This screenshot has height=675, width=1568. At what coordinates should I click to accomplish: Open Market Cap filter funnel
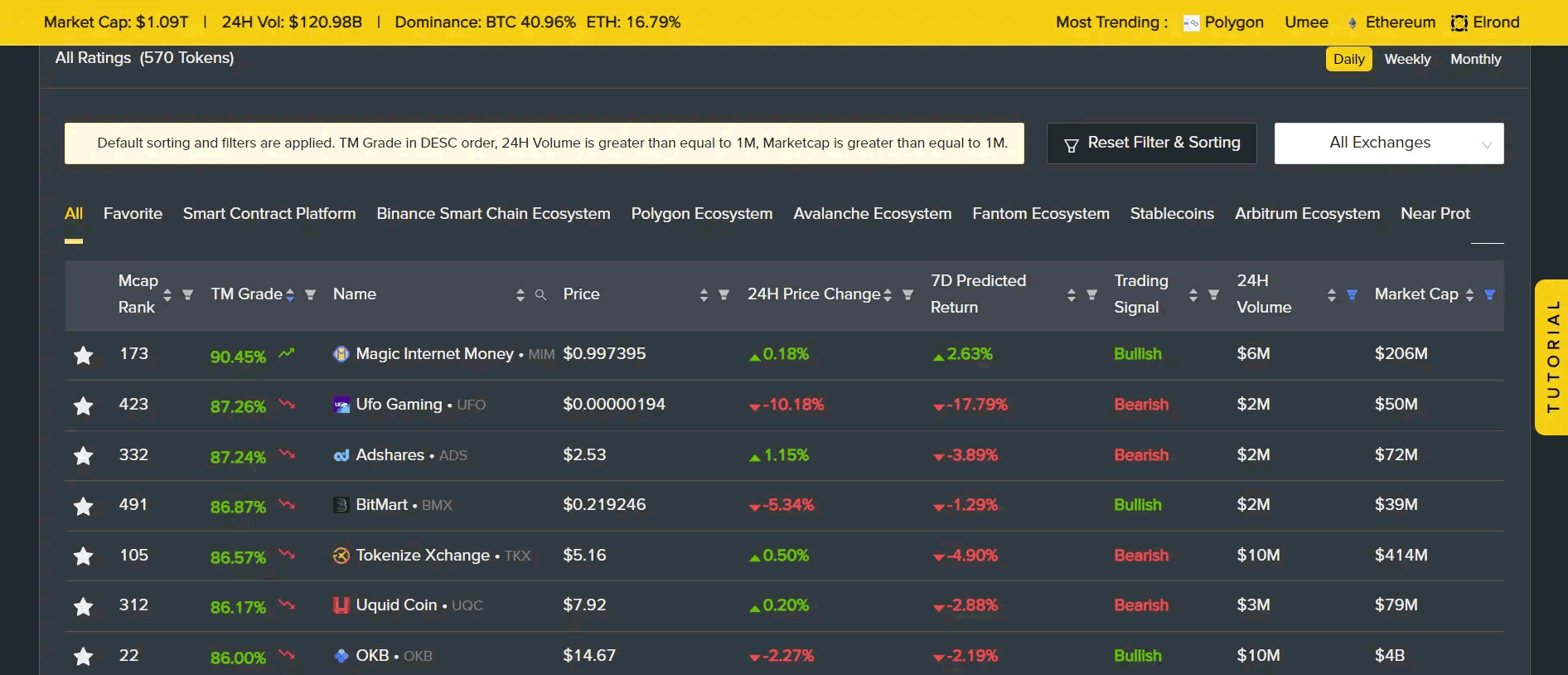click(x=1490, y=295)
